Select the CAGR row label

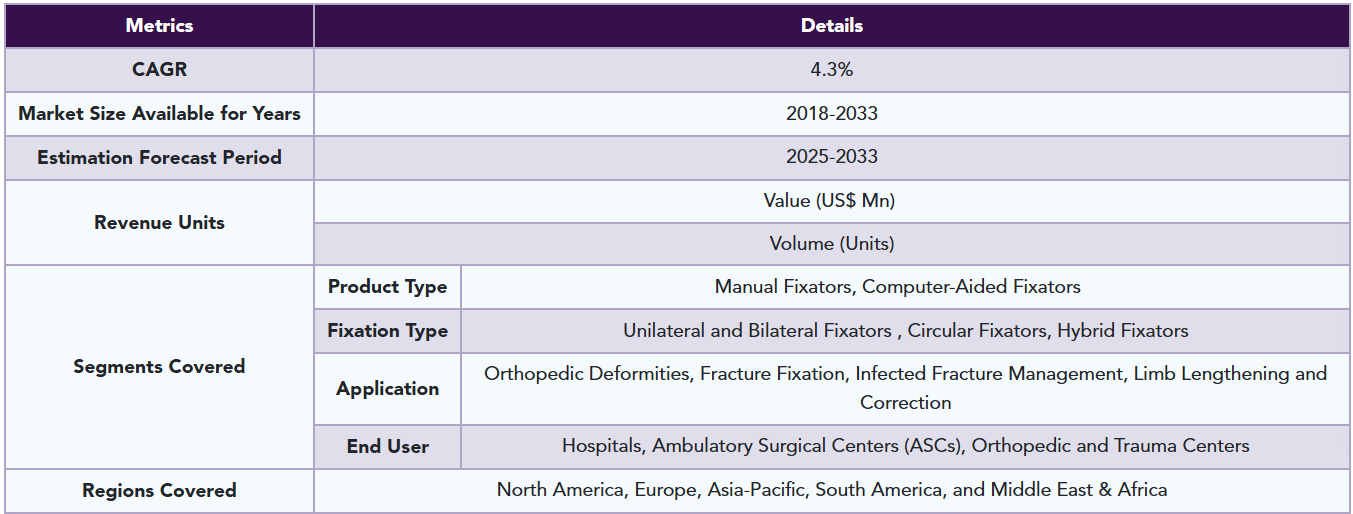tap(159, 70)
